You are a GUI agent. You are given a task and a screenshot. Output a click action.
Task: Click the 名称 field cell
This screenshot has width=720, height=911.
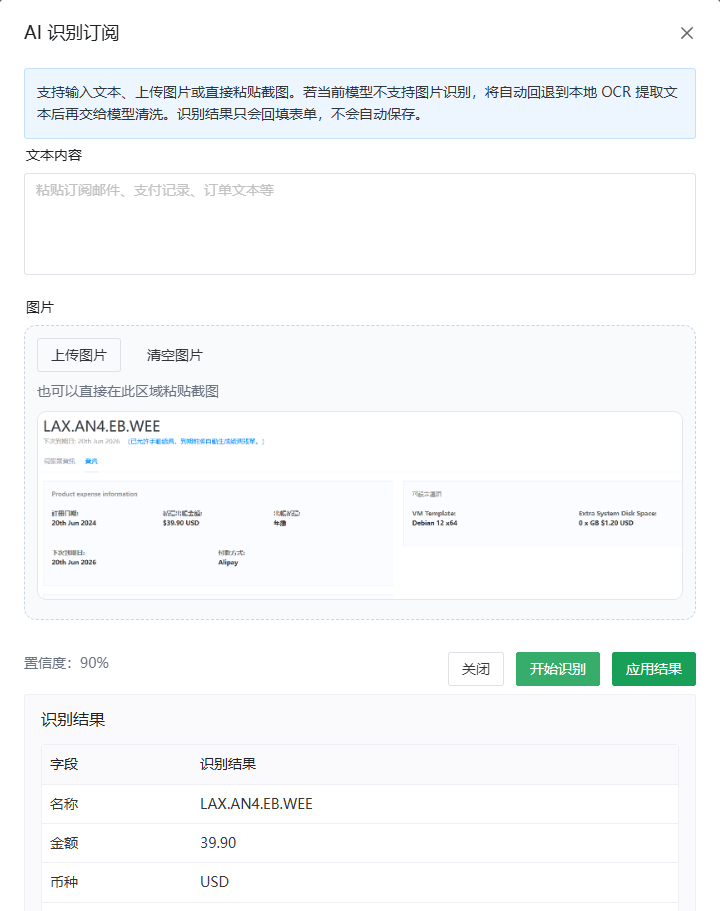[64, 804]
